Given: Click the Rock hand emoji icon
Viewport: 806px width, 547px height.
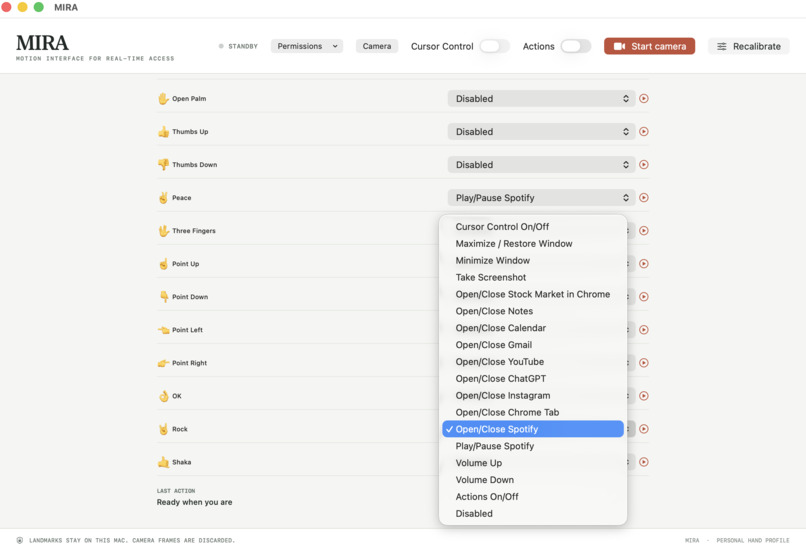Looking at the screenshot, I should pos(163,429).
